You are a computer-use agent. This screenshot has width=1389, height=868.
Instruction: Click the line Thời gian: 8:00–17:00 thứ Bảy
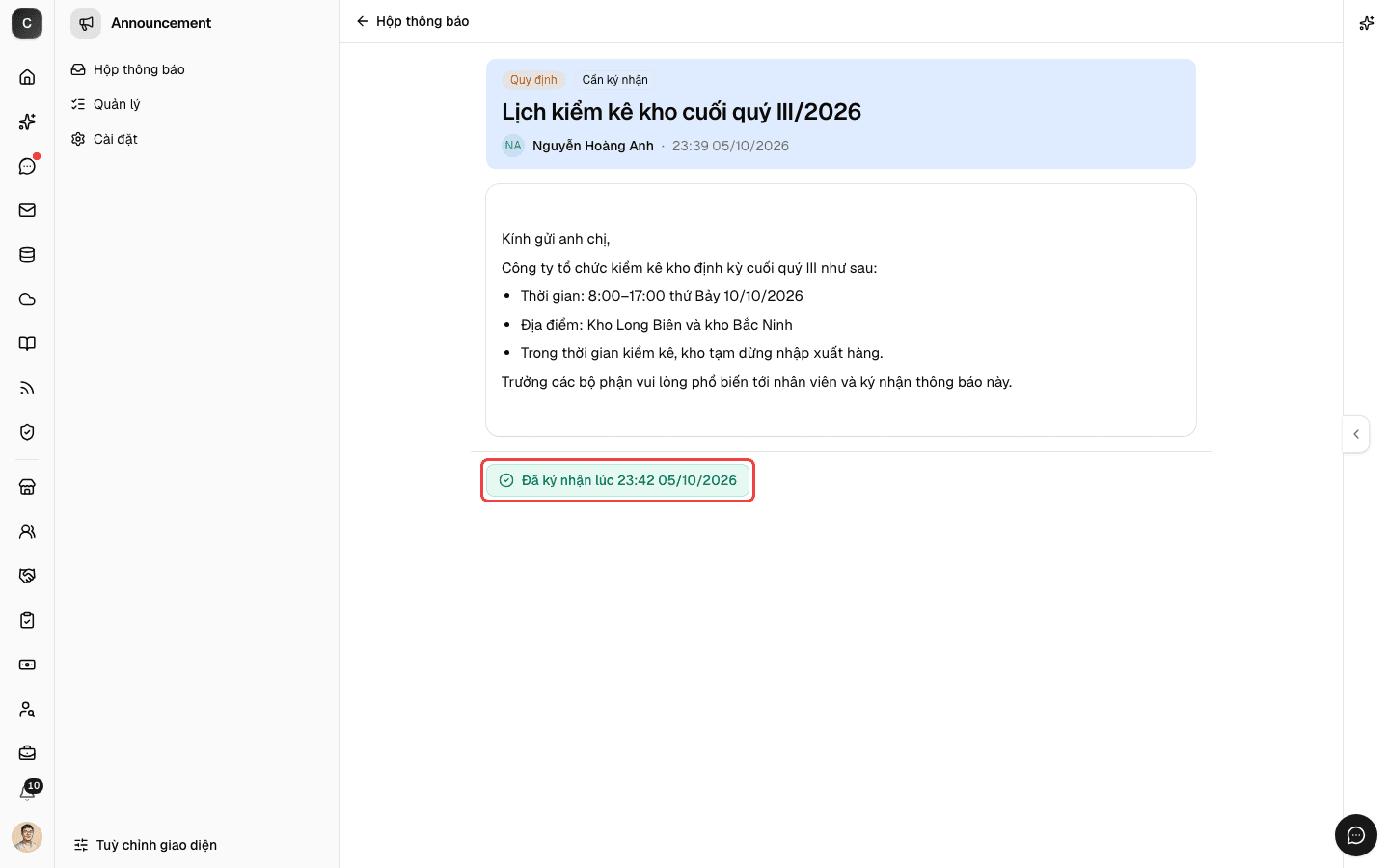pyautogui.click(x=662, y=296)
